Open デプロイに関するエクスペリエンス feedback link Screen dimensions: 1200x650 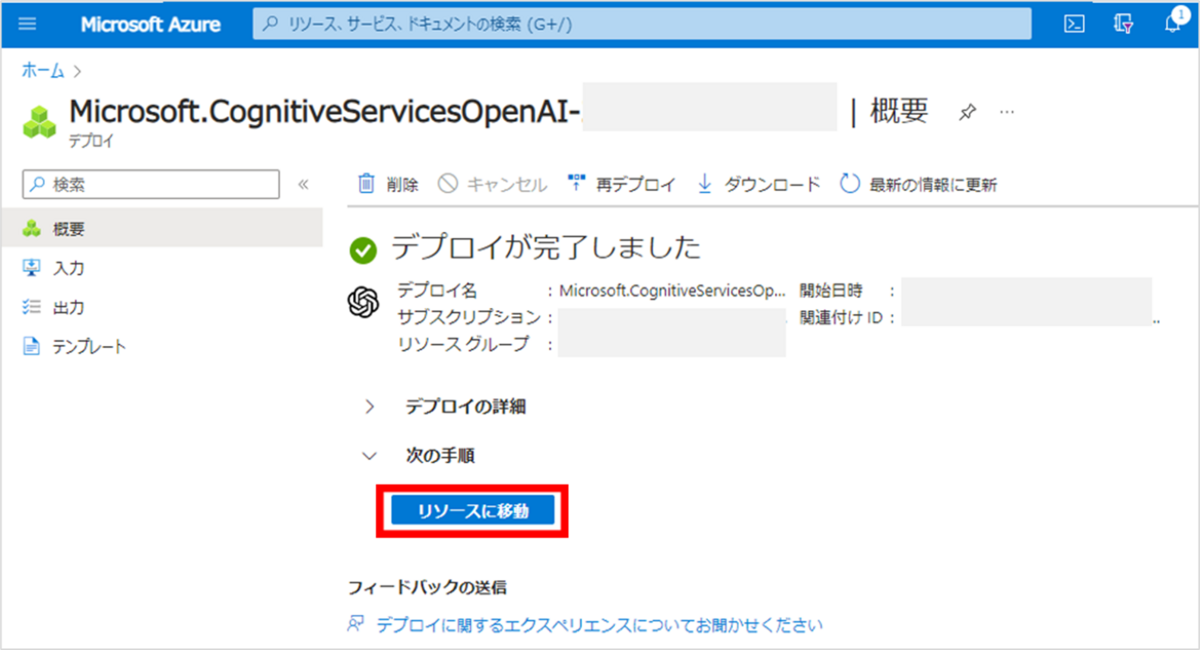pos(599,625)
